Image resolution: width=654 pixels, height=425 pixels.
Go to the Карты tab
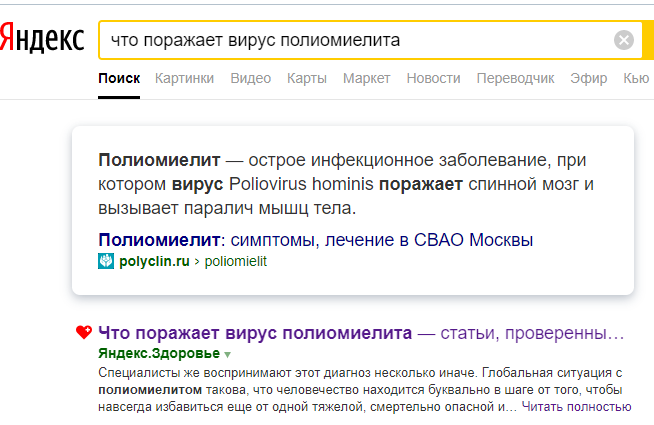306,78
